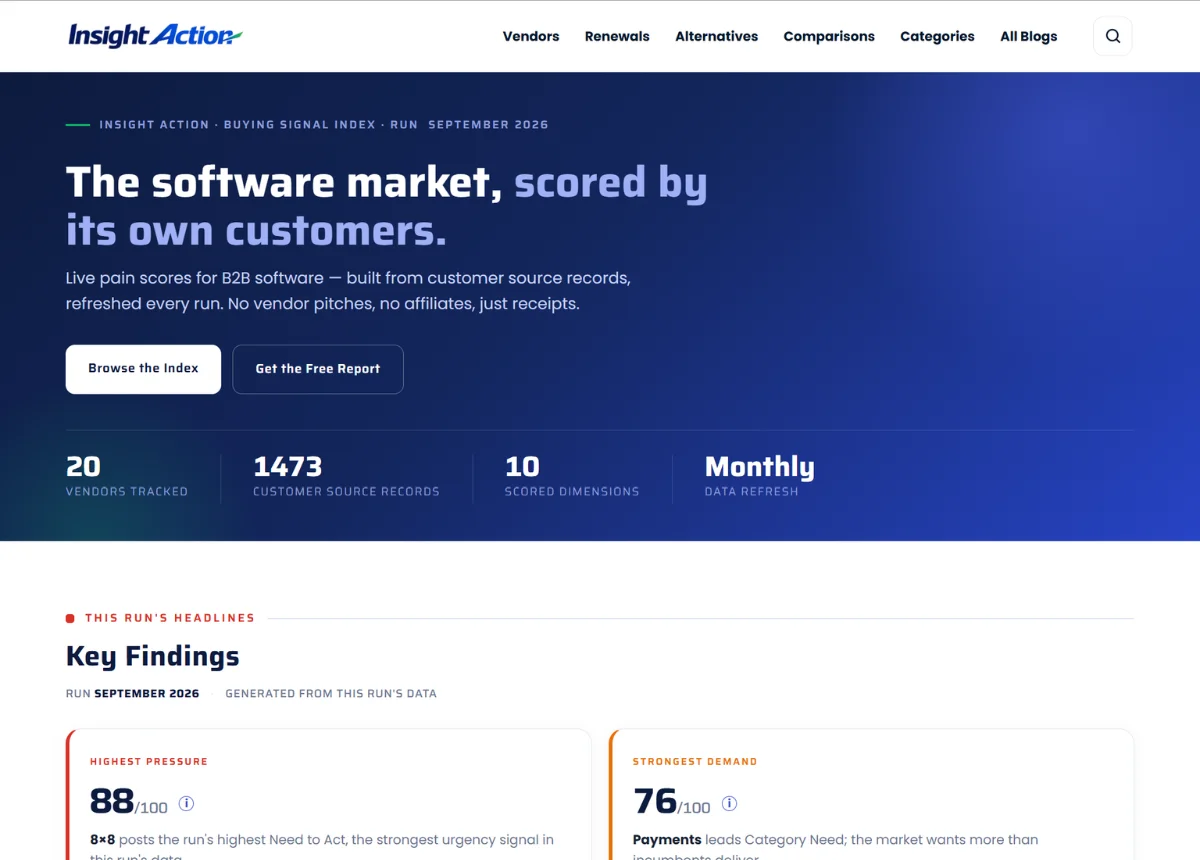Open Categories menu item
The width and height of the screenshot is (1200, 860).
click(x=937, y=36)
